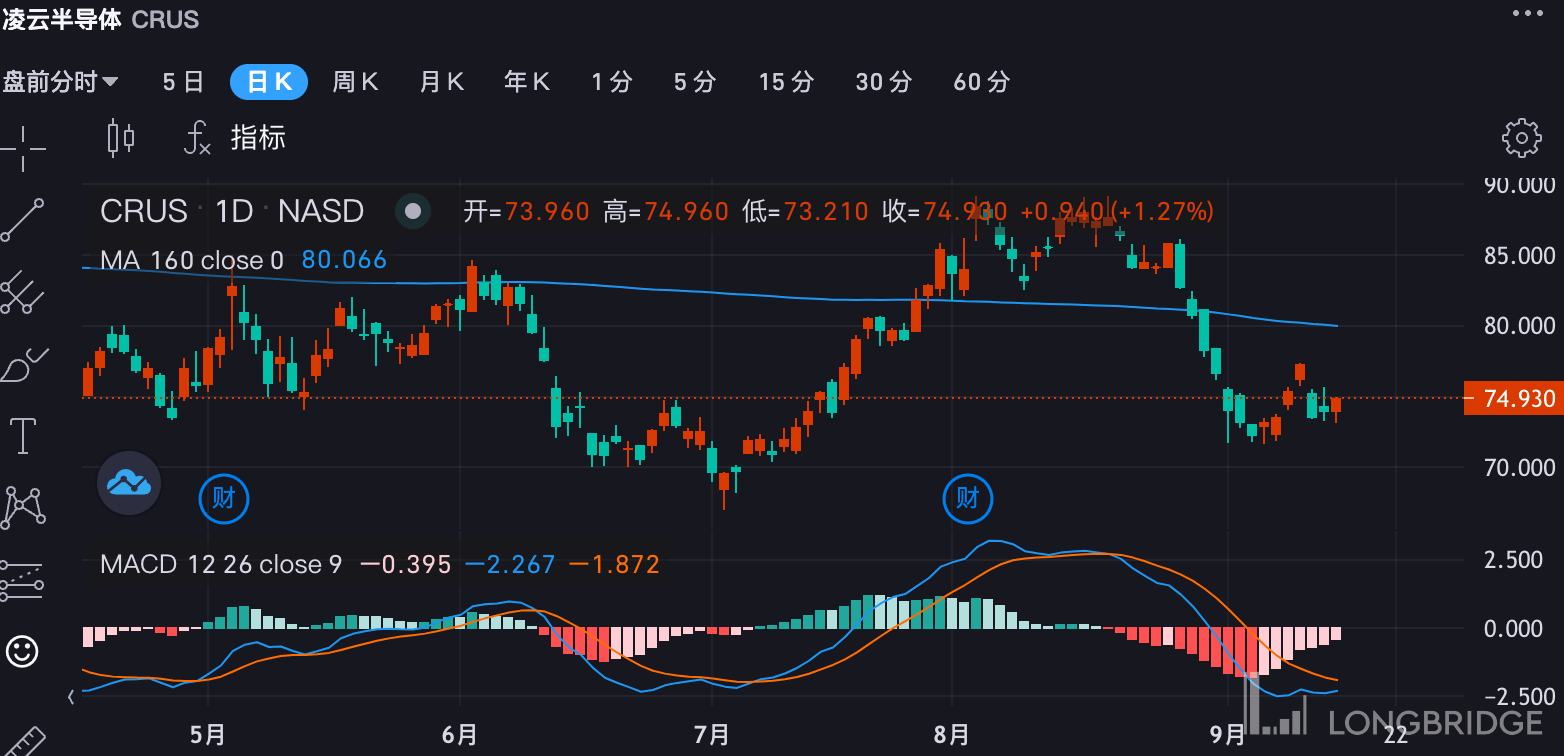Click the cloud chart logo badge
This screenshot has height=756, width=1564.
pyautogui.click(x=129, y=483)
